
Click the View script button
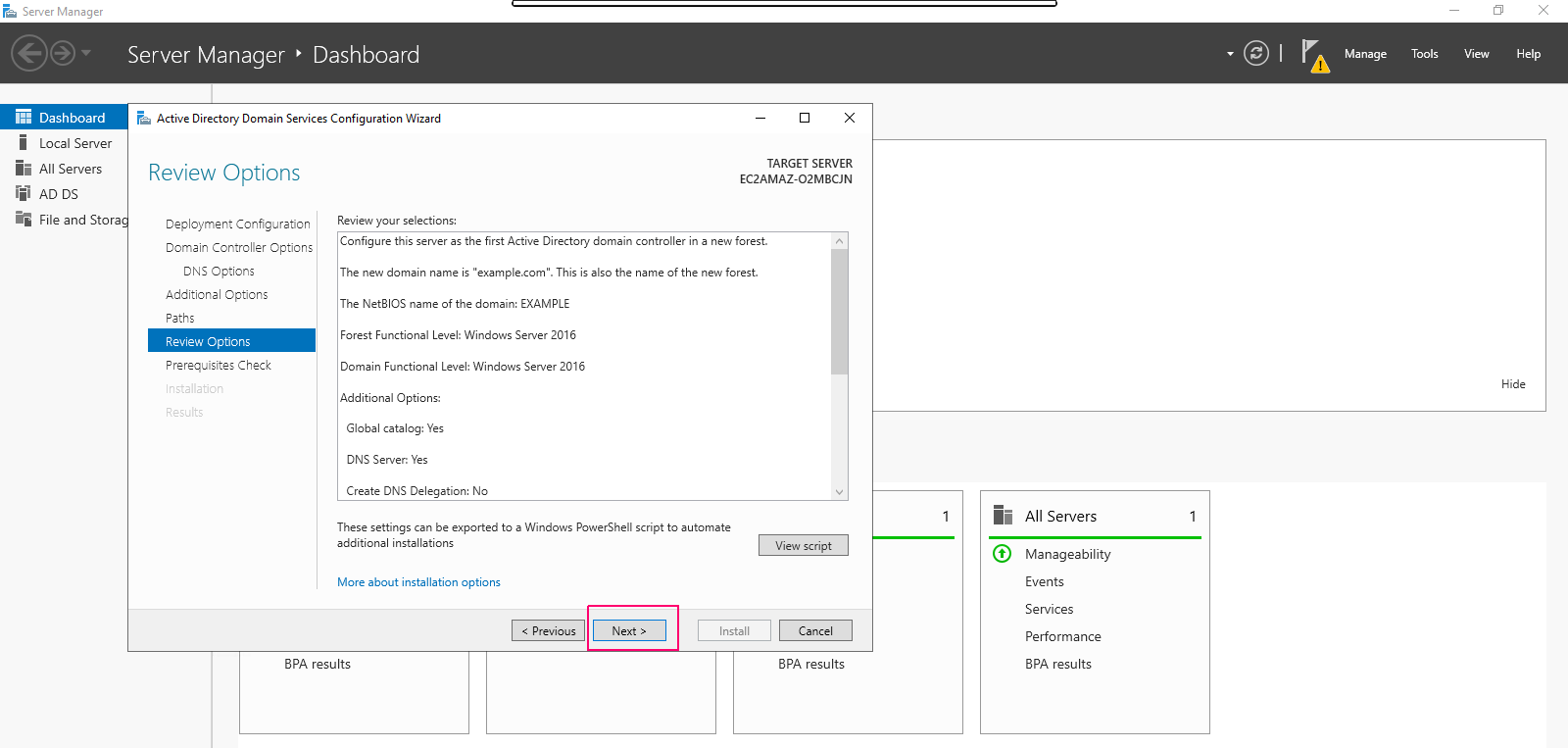point(804,545)
